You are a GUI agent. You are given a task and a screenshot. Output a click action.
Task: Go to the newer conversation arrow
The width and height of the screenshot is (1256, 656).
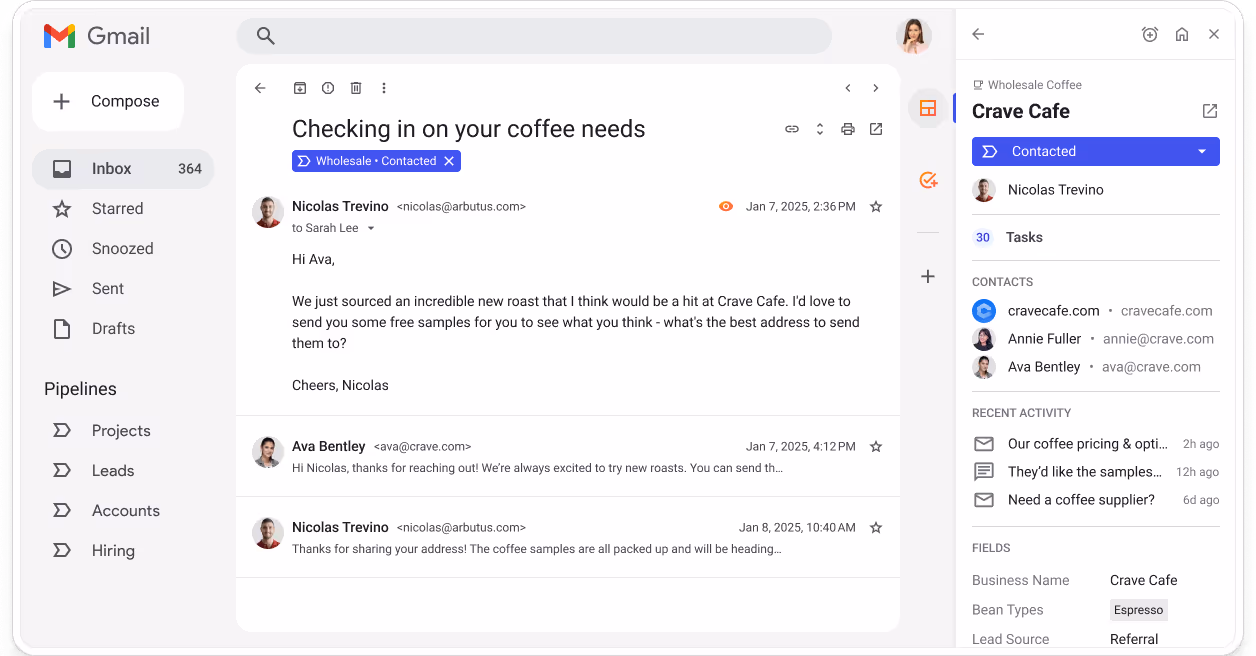[847, 88]
